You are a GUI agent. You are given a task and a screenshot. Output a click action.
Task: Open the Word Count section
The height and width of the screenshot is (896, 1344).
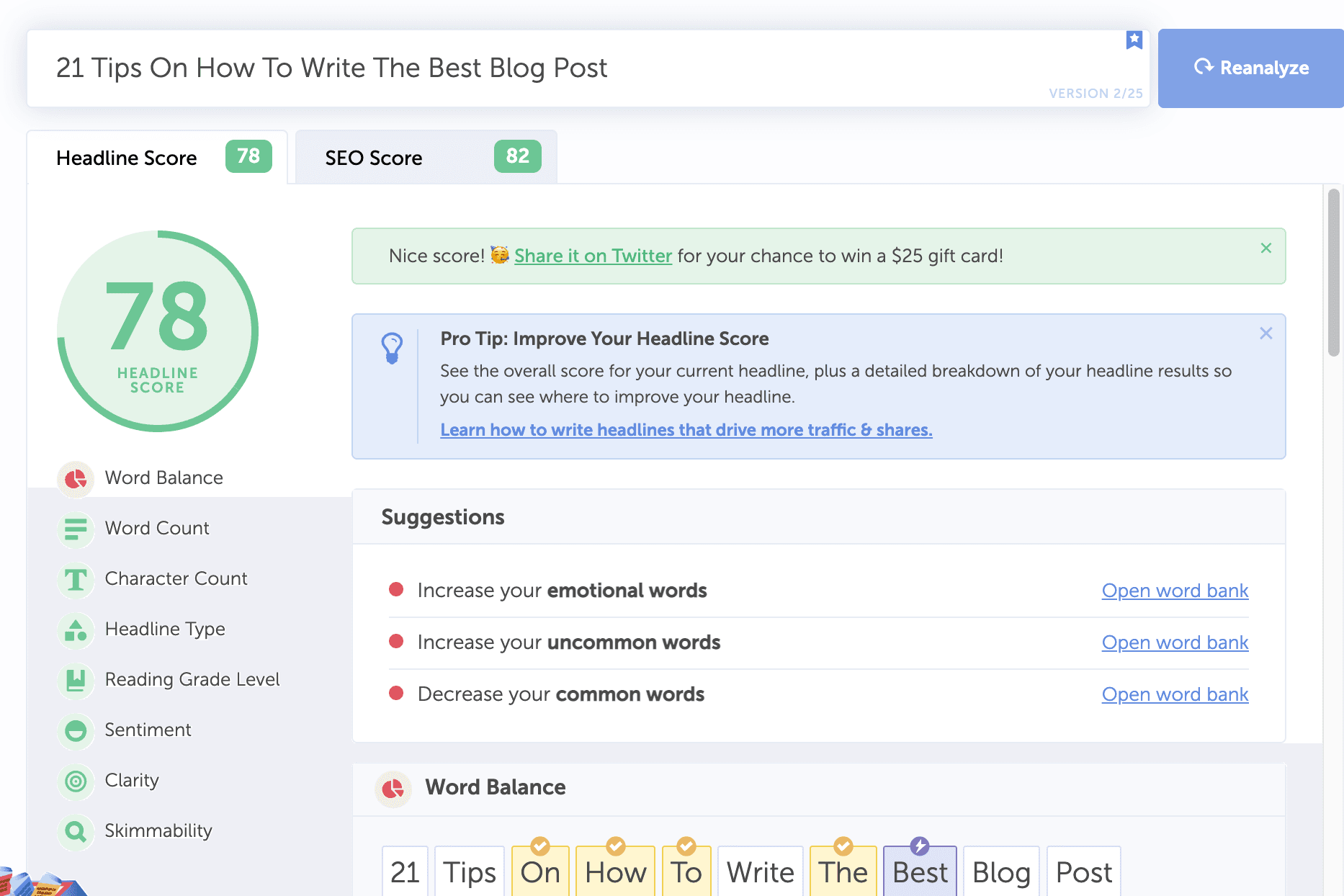(x=75, y=529)
